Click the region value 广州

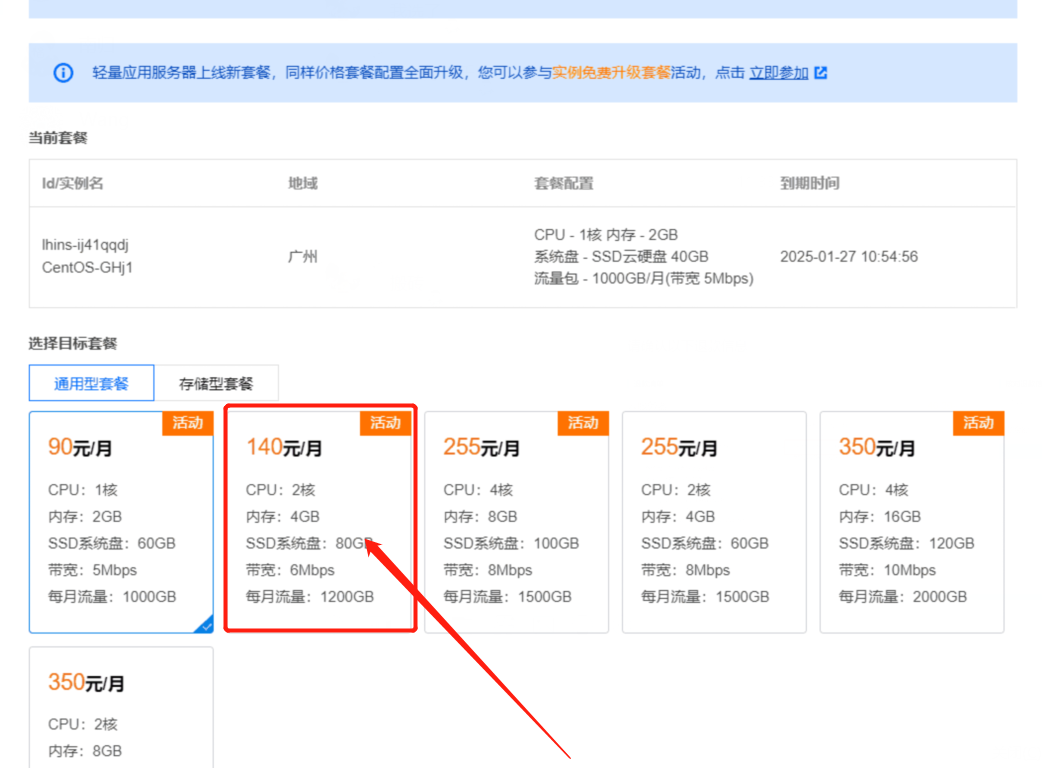point(302,256)
